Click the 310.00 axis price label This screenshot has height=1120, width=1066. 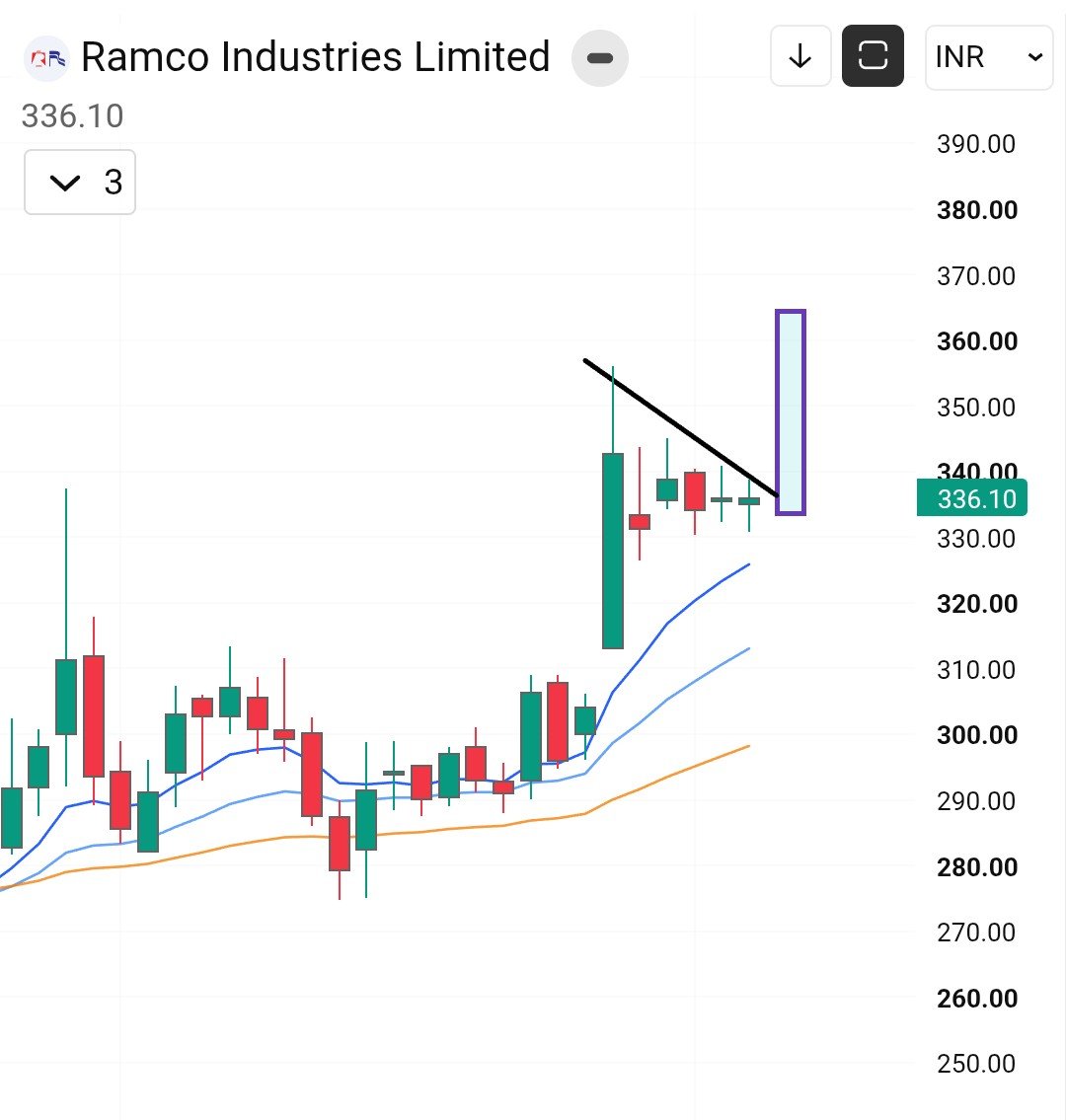[x=976, y=670]
